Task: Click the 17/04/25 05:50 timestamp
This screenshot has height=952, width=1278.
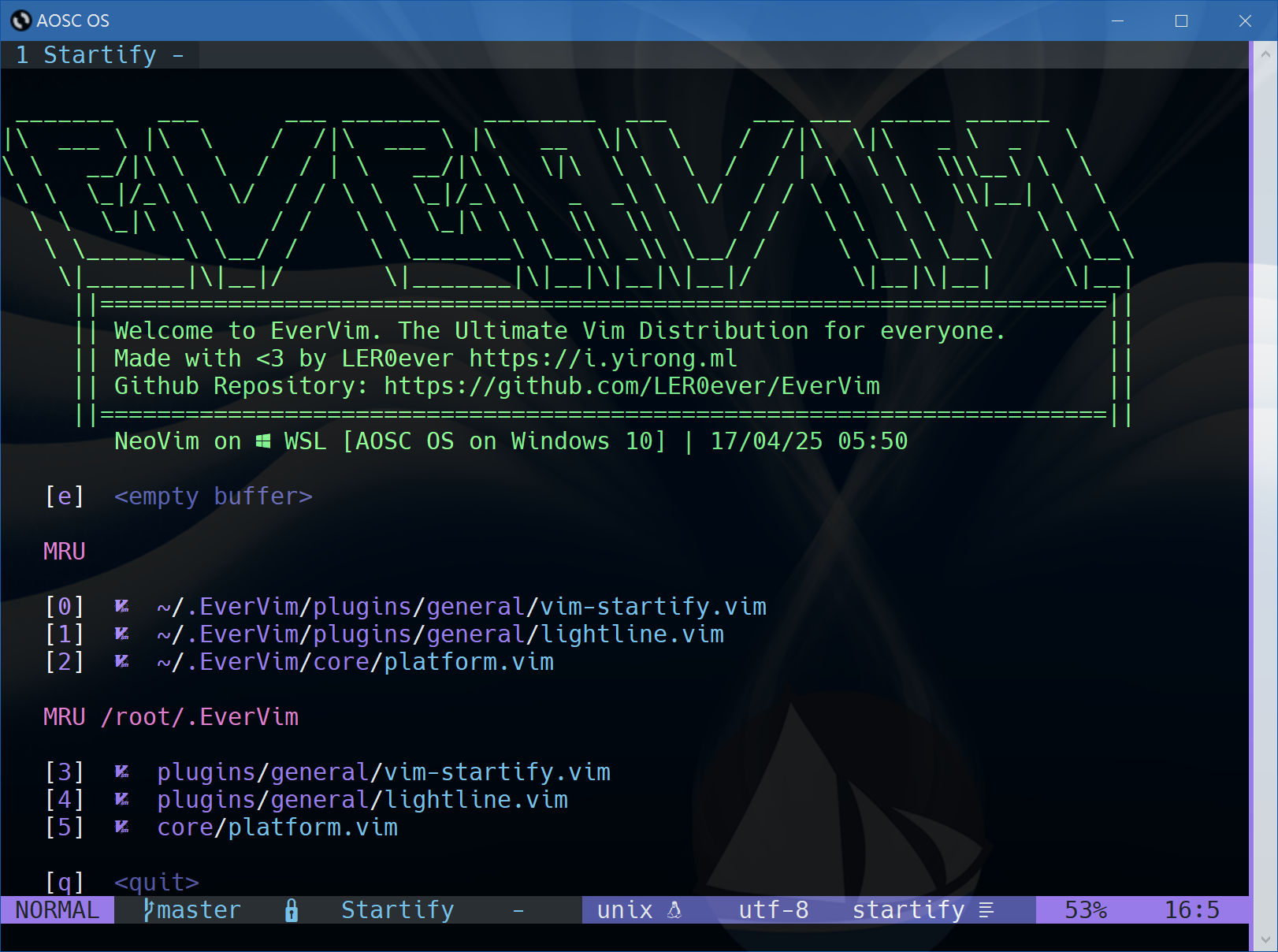Action: (809, 441)
